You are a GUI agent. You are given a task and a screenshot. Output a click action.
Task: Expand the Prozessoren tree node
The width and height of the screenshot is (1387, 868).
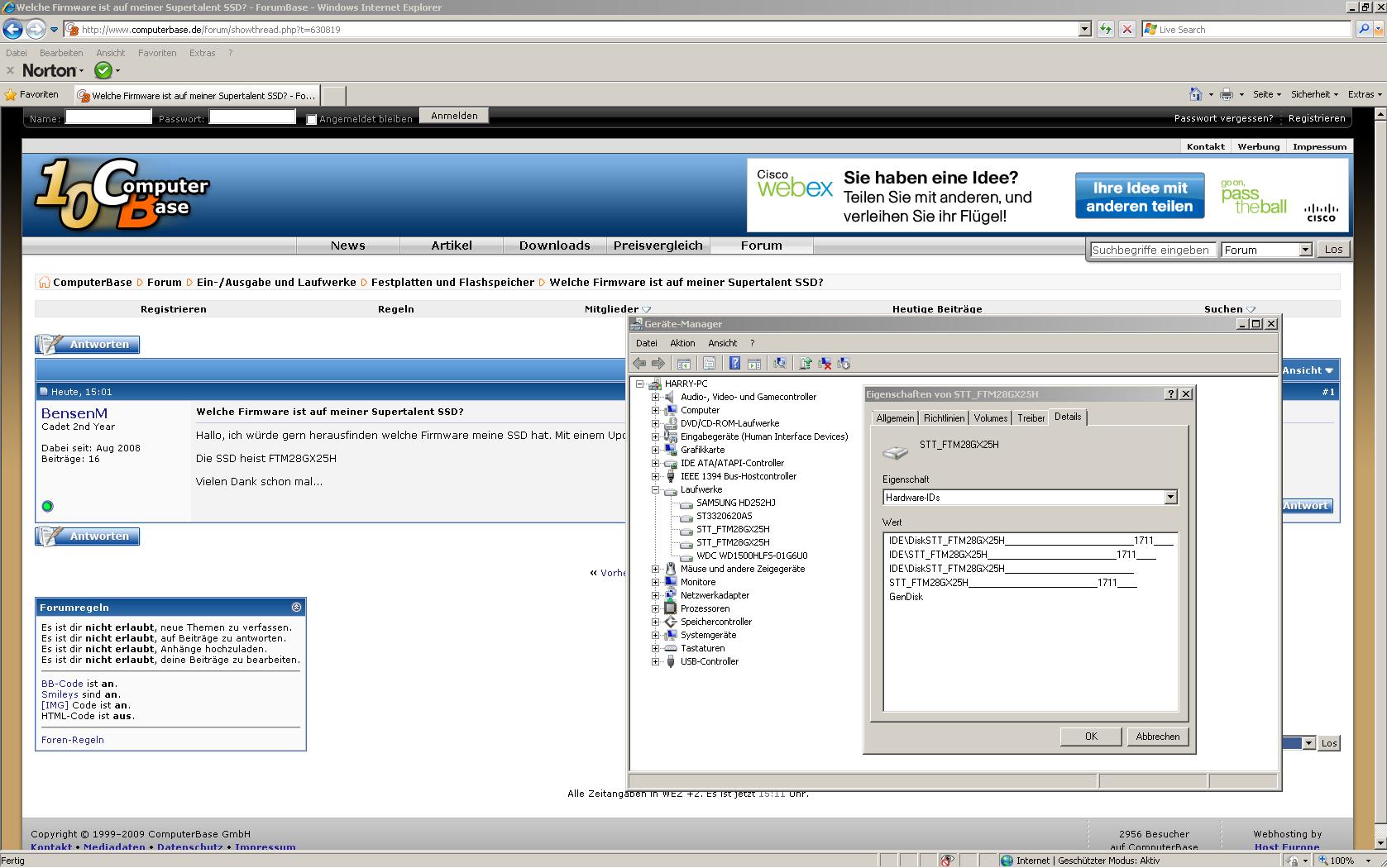tap(655, 608)
